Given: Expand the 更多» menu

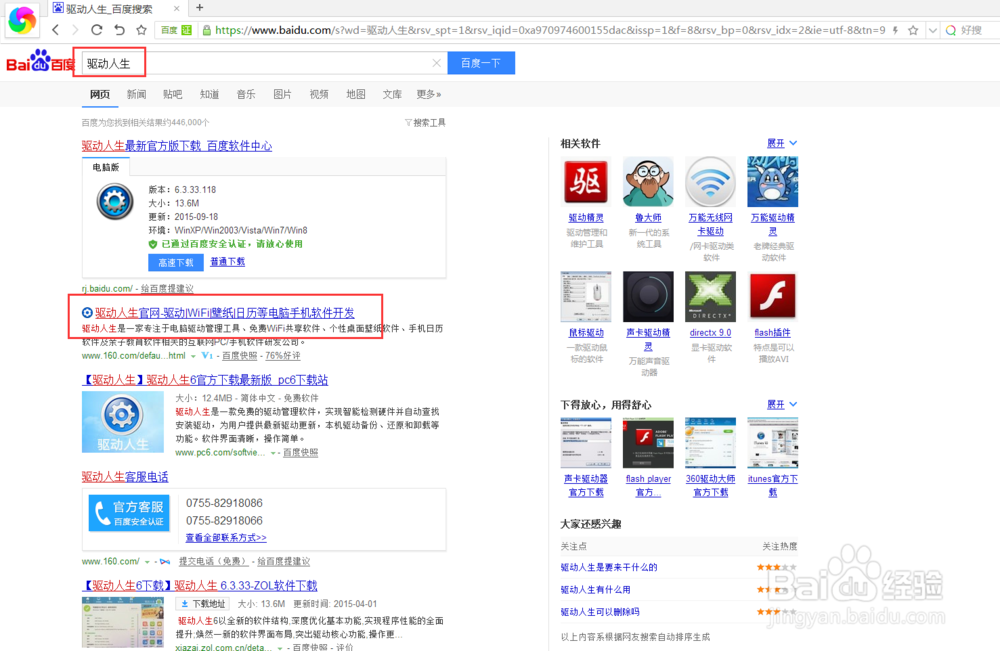Looking at the screenshot, I should (x=429, y=94).
